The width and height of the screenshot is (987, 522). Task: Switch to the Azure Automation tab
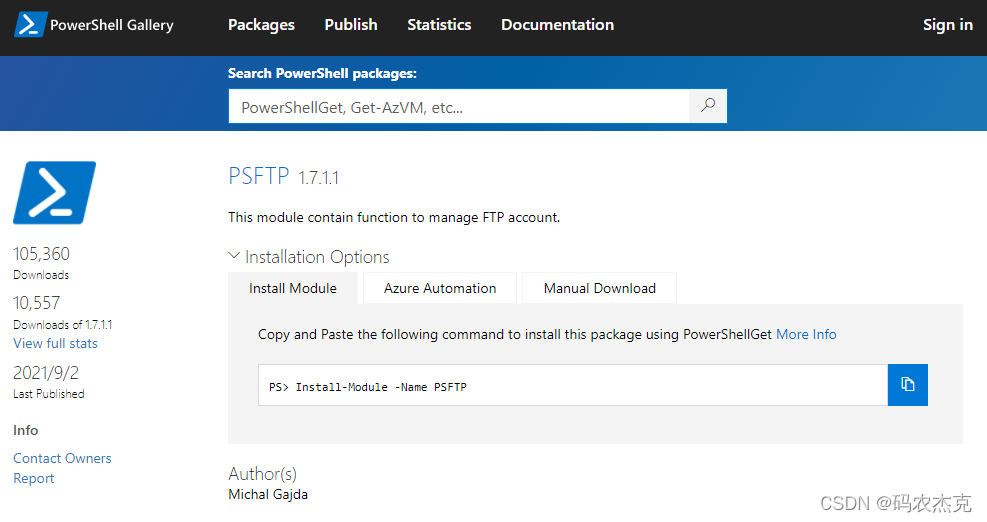tap(440, 288)
